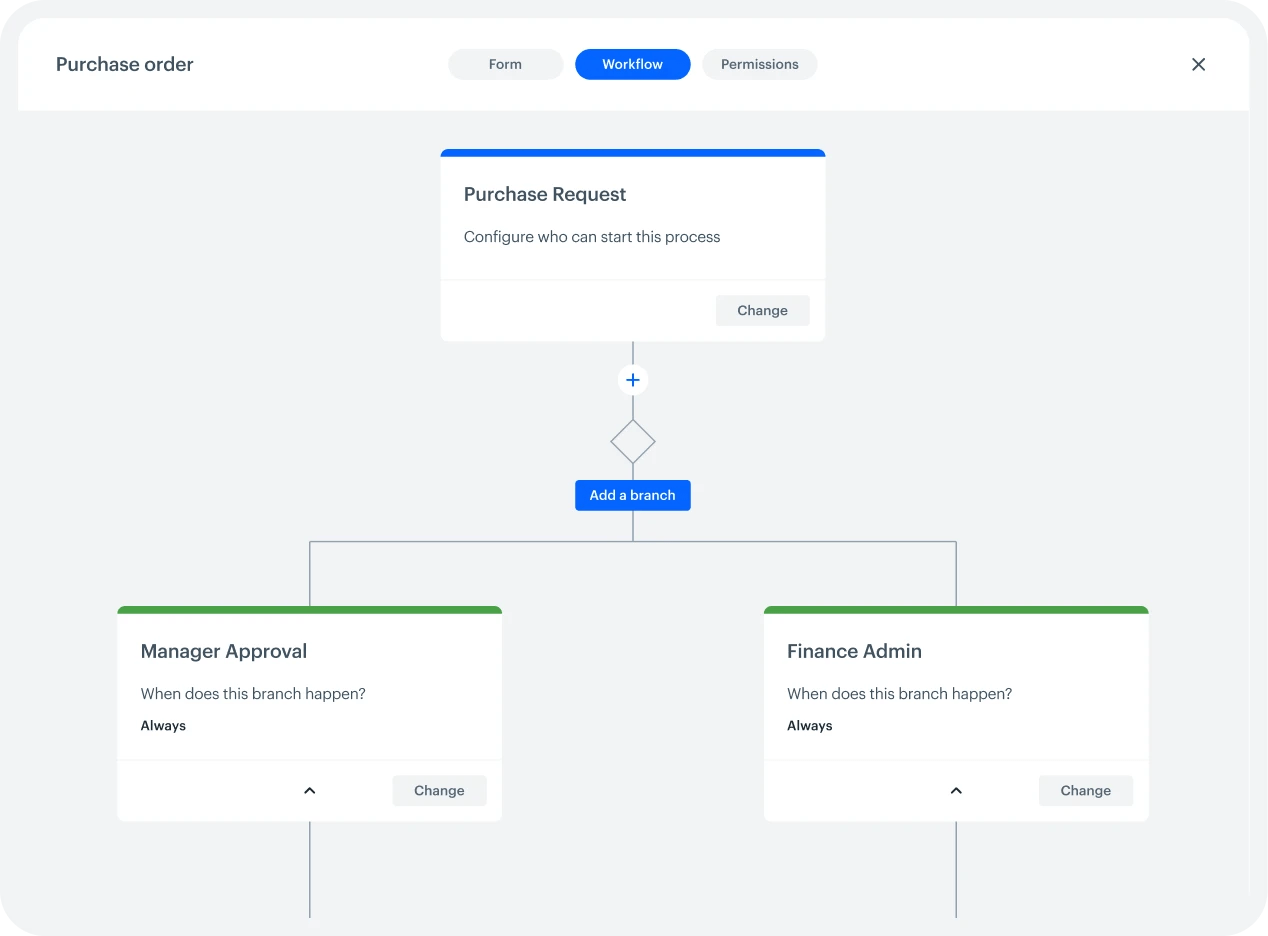Switch to the Form tab
Screen dimensions: 1268x936
505,64
